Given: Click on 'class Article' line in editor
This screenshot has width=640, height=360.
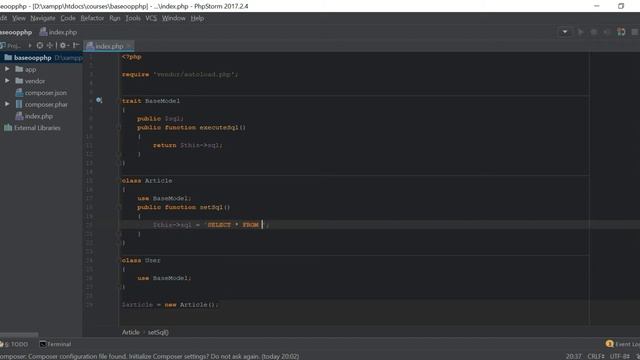Looking at the screenshot, I should (x=147, y=180).
